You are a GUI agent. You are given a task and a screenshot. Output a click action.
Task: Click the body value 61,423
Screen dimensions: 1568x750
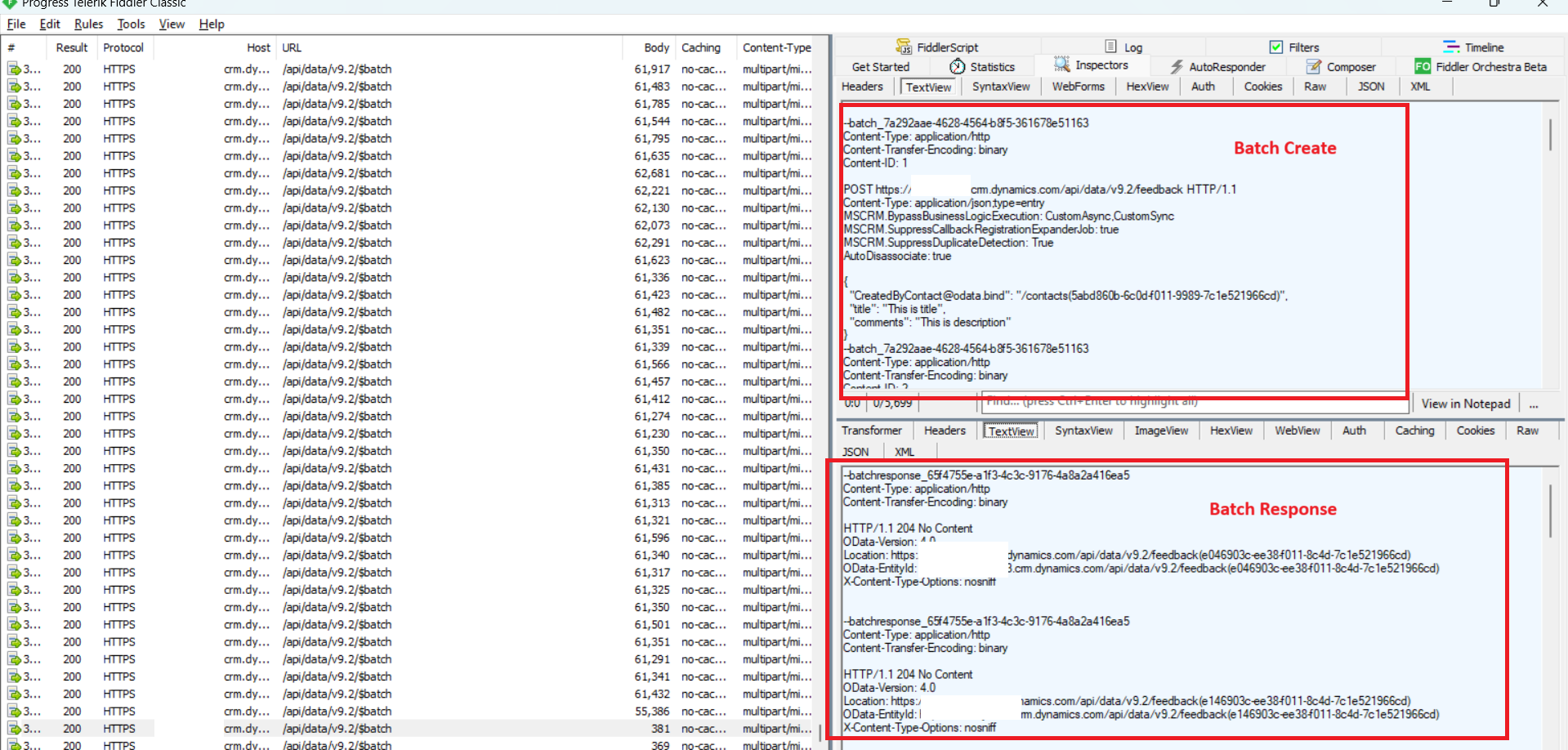click(652, 295)
